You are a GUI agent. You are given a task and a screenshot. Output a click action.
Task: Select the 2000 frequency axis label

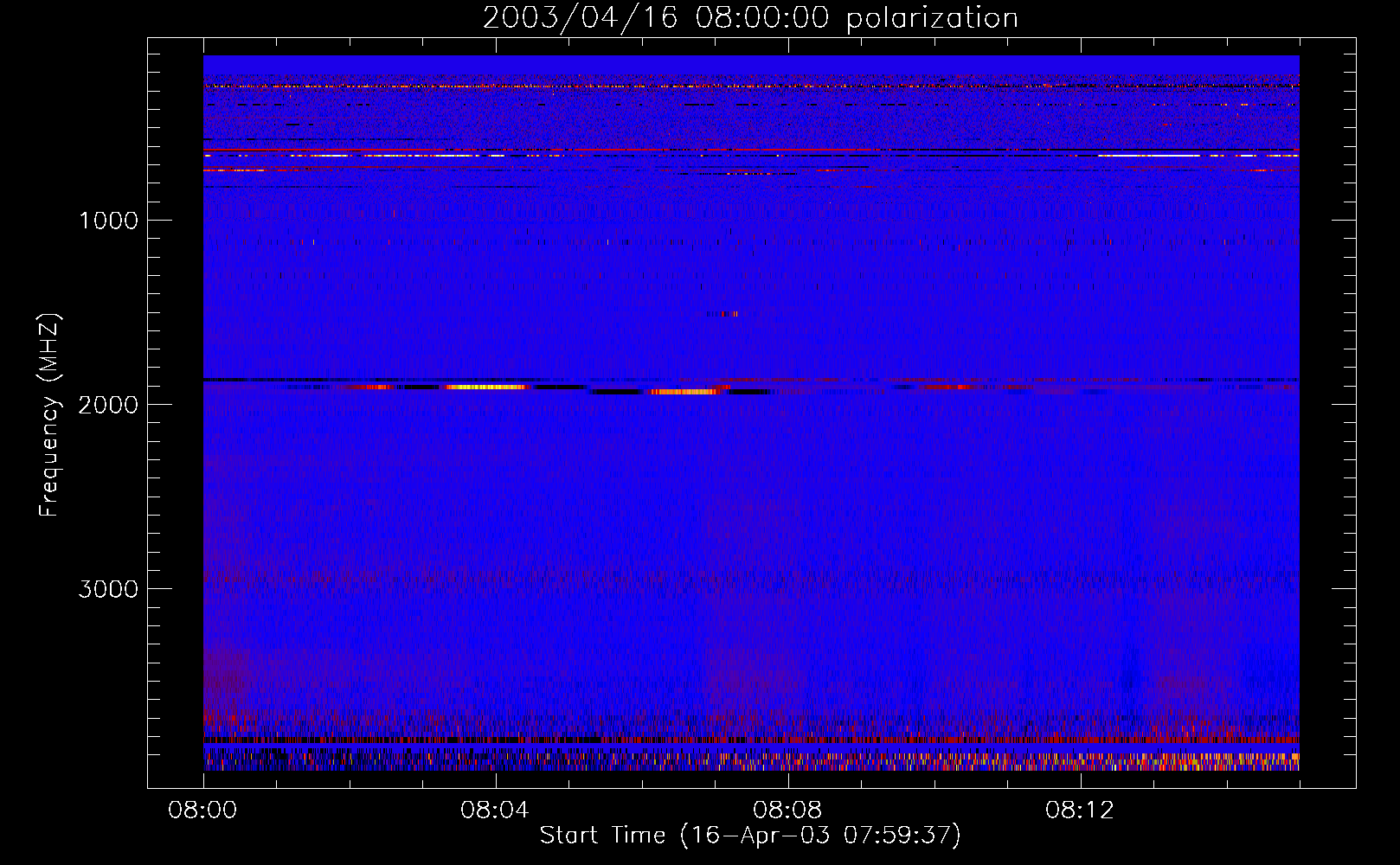click(108, 405)
